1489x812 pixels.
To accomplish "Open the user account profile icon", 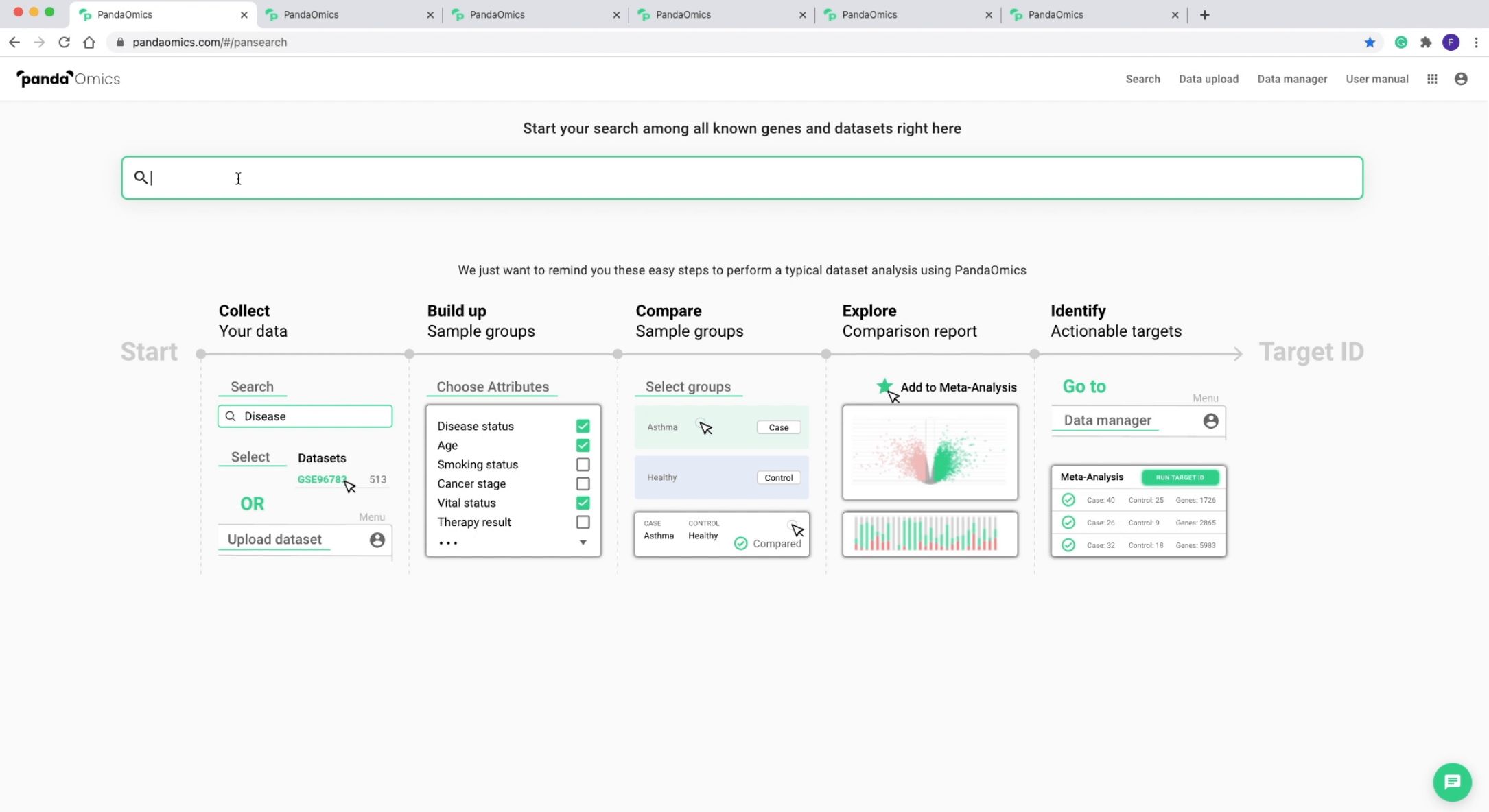I will [x=1461, y=79].
